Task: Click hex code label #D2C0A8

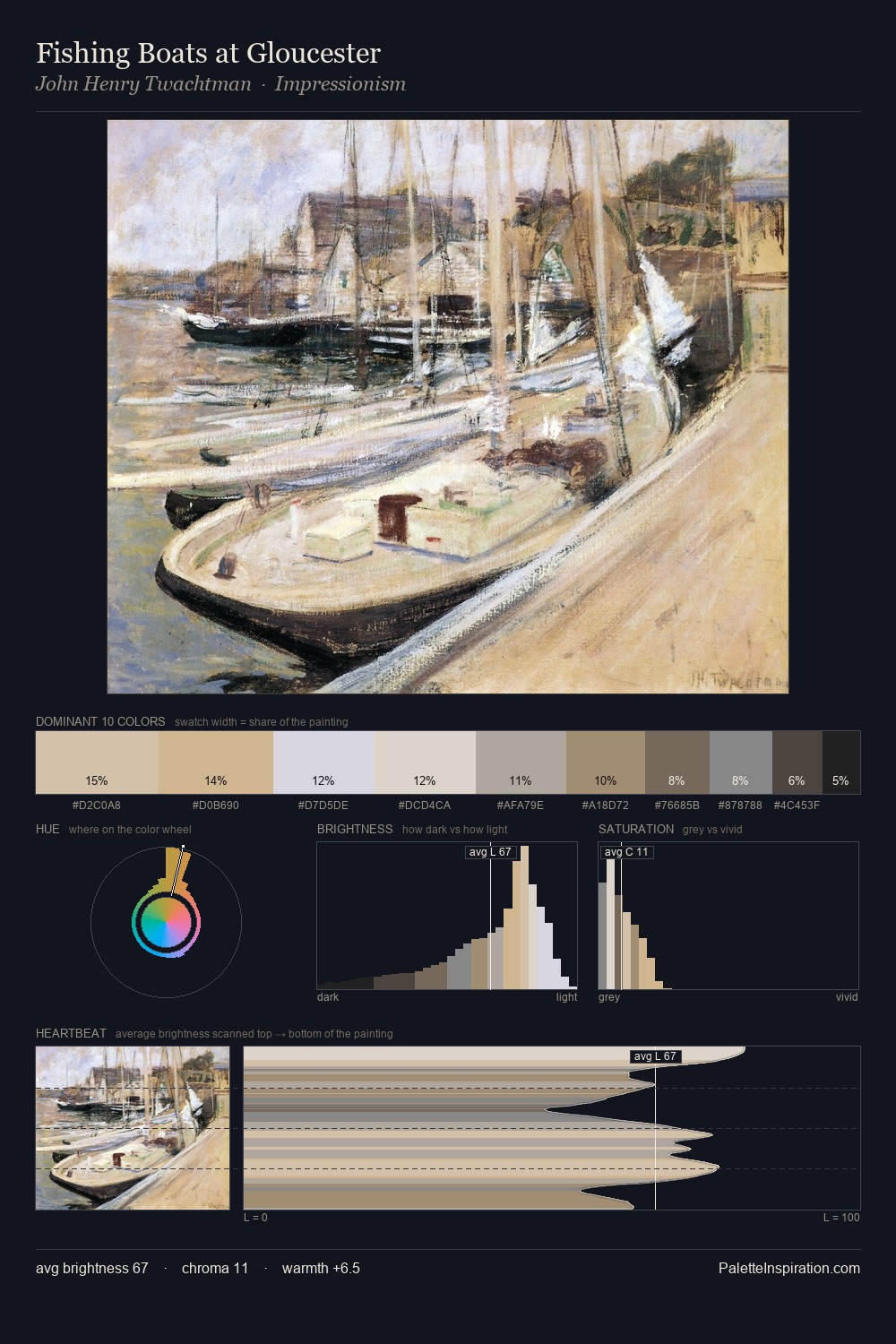Action: (97, 806)
